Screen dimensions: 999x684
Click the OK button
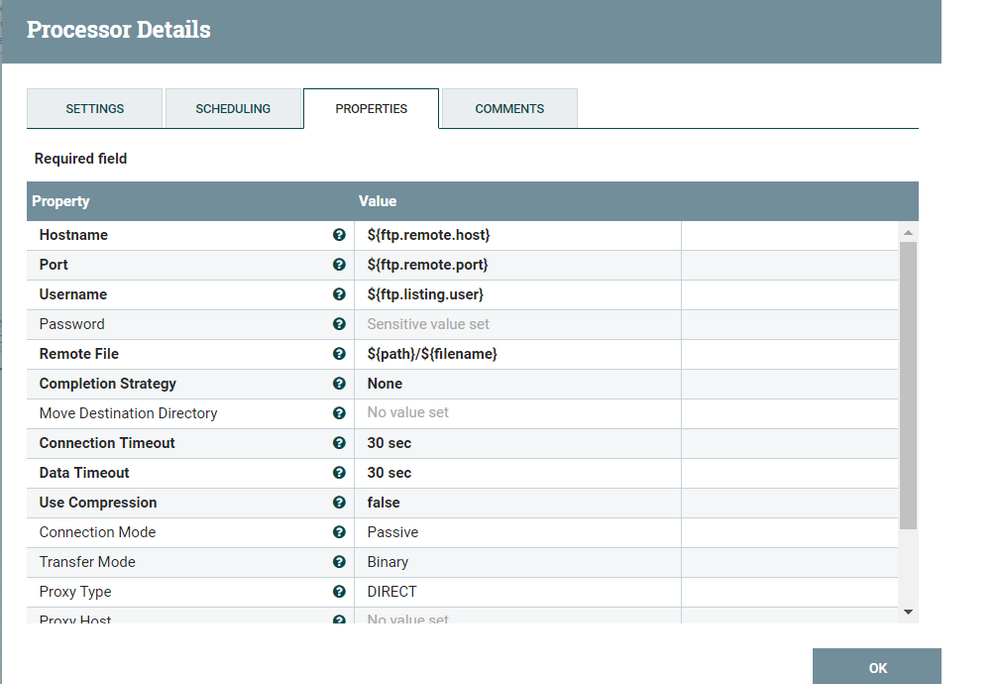point(877,666)
